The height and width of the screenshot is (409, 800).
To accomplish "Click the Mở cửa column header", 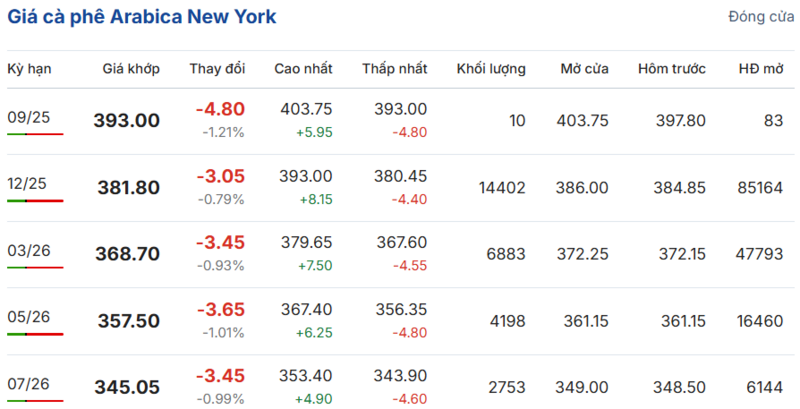I will (583, 69).
